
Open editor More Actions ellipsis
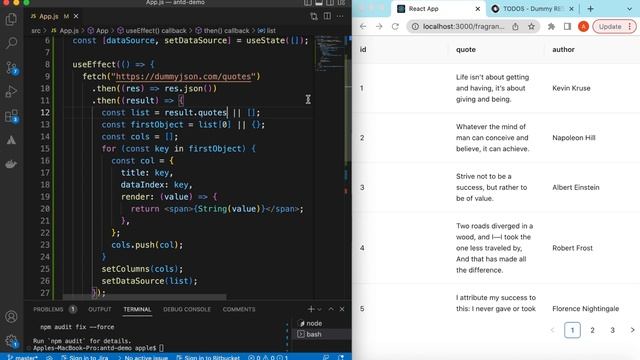coord(340,16)
